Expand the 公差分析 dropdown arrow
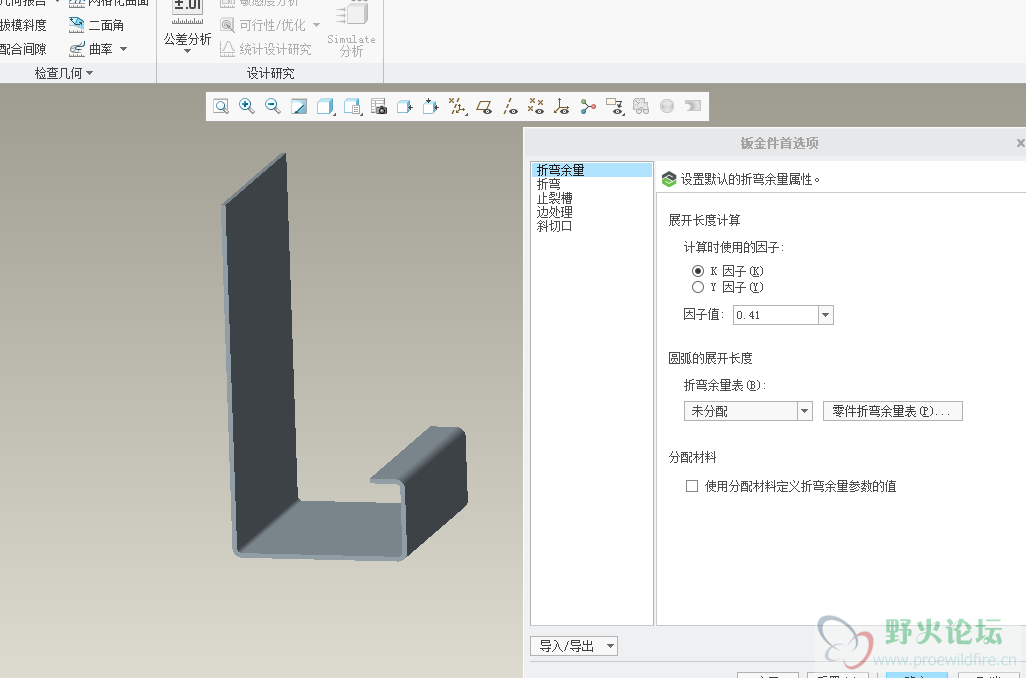Image resolution: width=1026 pixels, height=678 pixels. (x=187, y=51)
